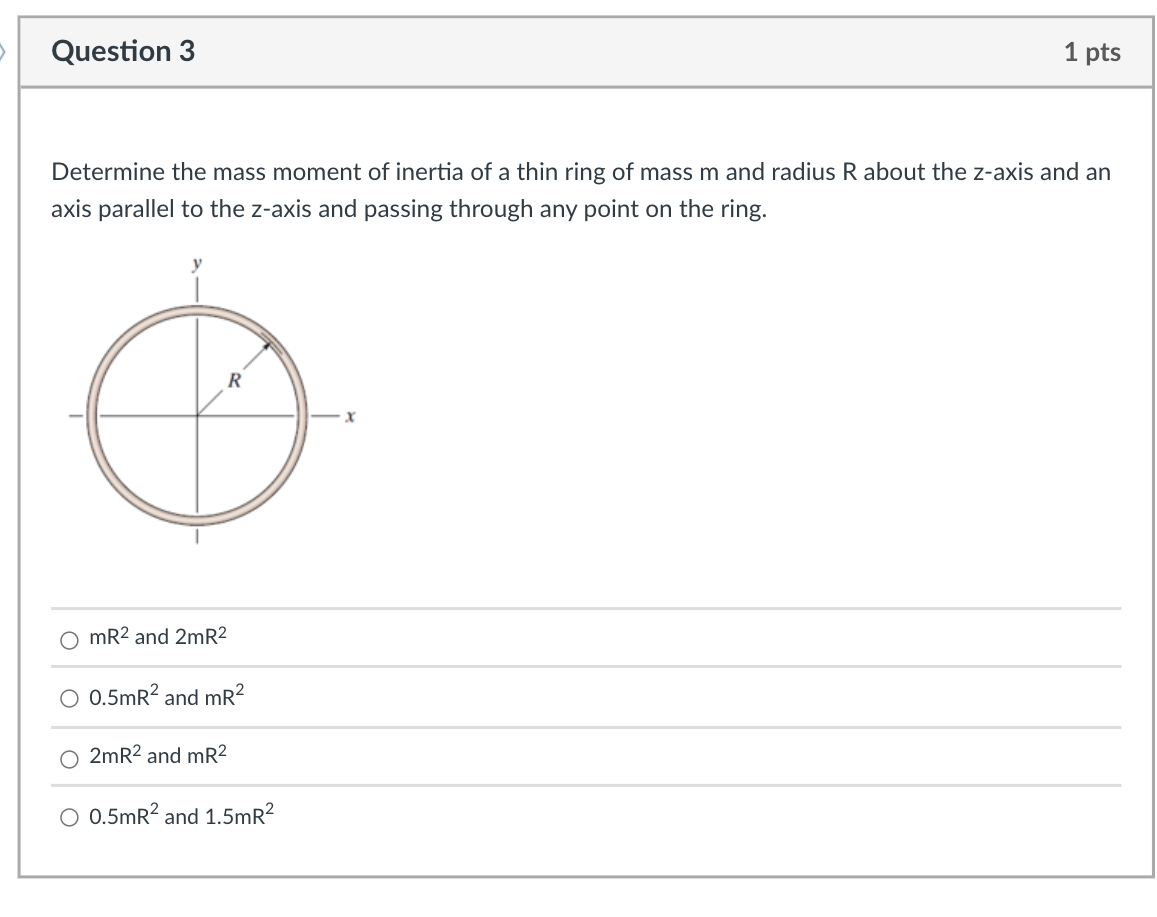Click the answer text "0.5mR² and mR²"
Screen dimensions: 1157x917
coord(167,696)
